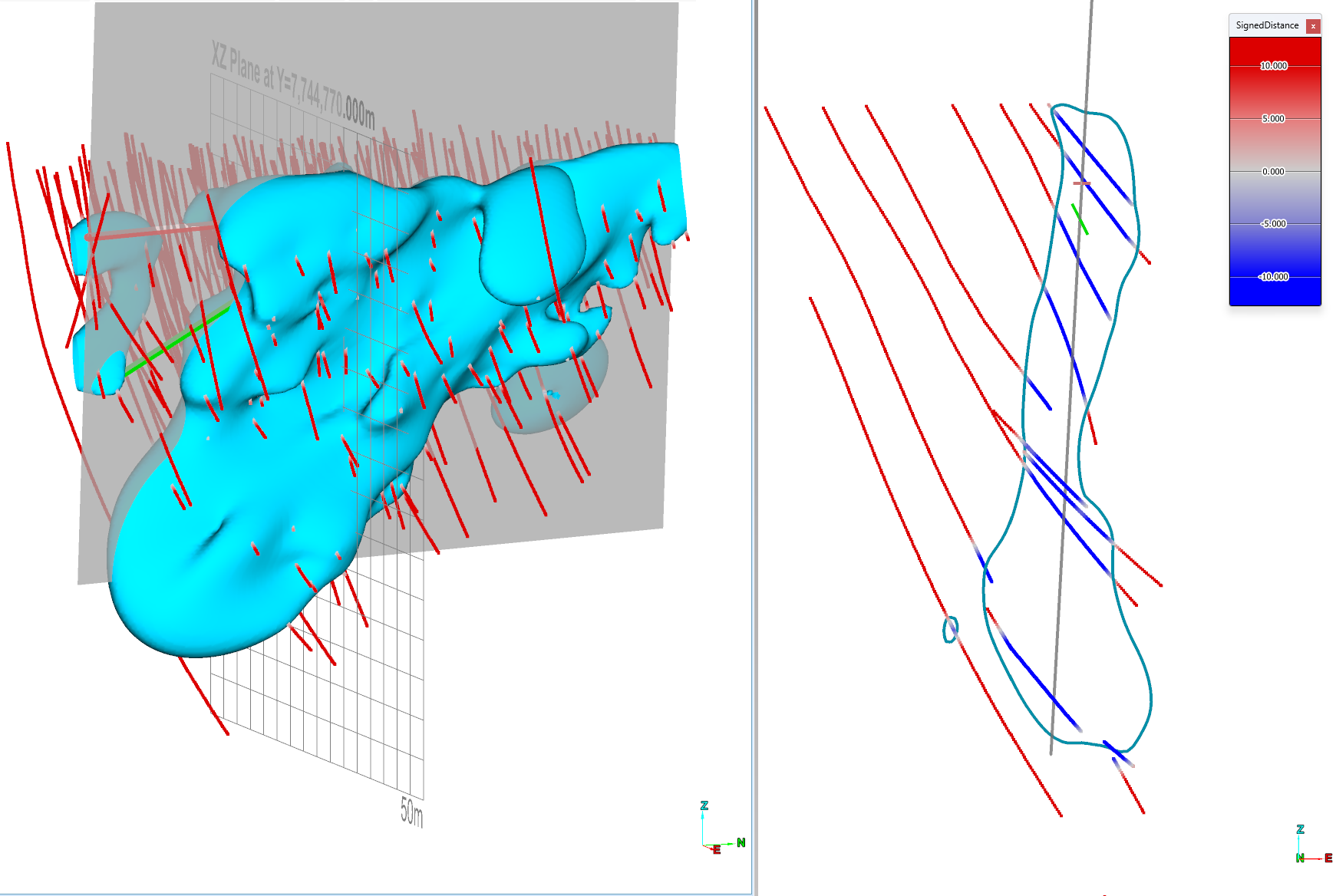The height and width of the screenshot is (896, 1336).
Task: Select the Z axis in the right viewport triad
Action: (1300, 829)
